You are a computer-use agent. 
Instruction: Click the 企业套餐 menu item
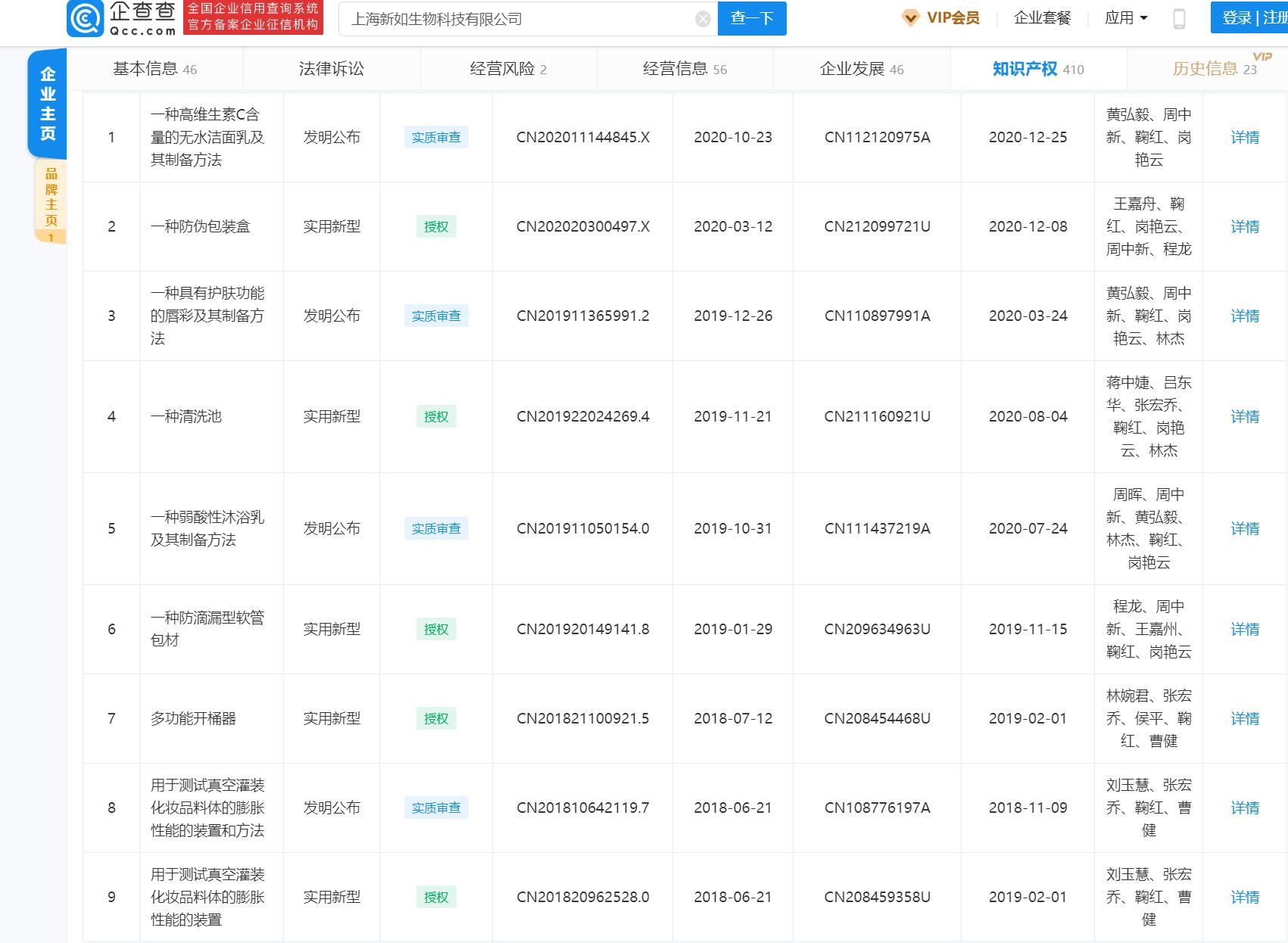pyautogui.click(x=1042, y=17)
